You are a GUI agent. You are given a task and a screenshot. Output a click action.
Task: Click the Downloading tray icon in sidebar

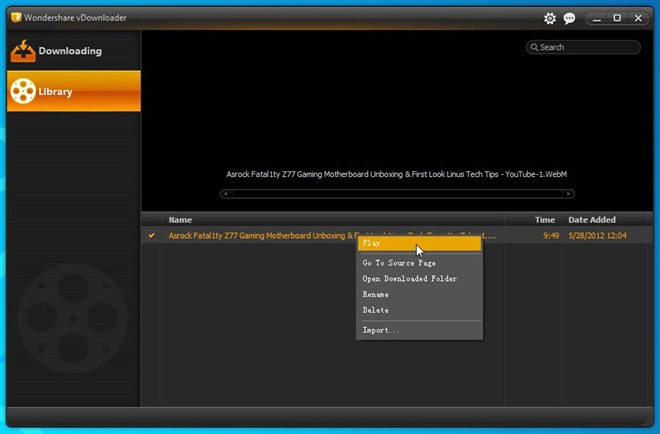coord(22,51)
